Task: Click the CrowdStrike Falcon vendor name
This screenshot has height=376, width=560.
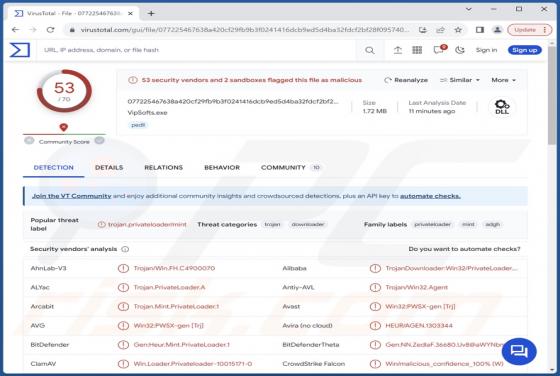Action: [314, 364]
